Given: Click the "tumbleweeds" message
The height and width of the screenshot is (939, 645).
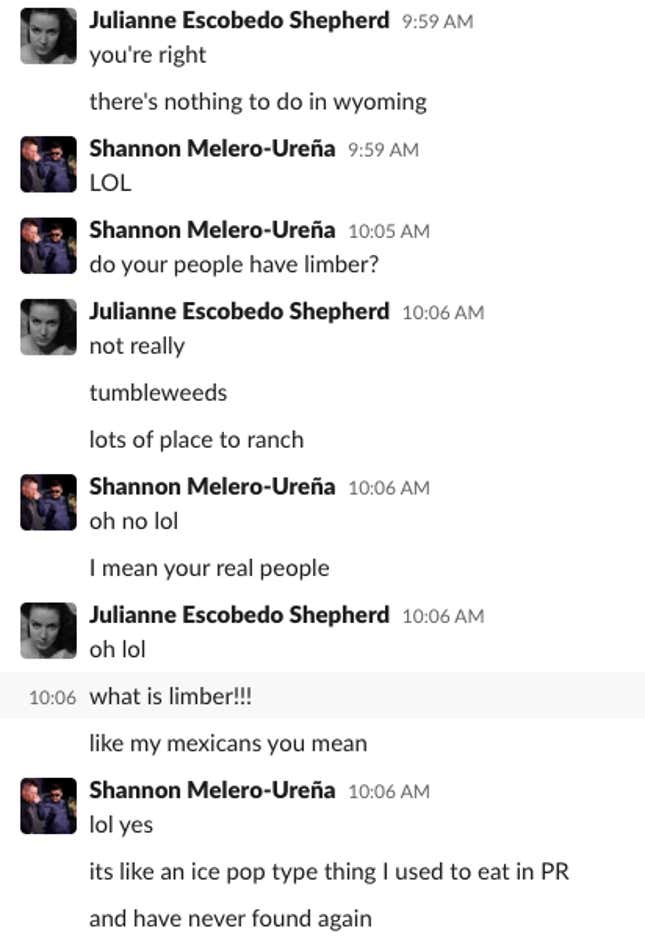Looking at the screenshot, I should pos(158,393).
